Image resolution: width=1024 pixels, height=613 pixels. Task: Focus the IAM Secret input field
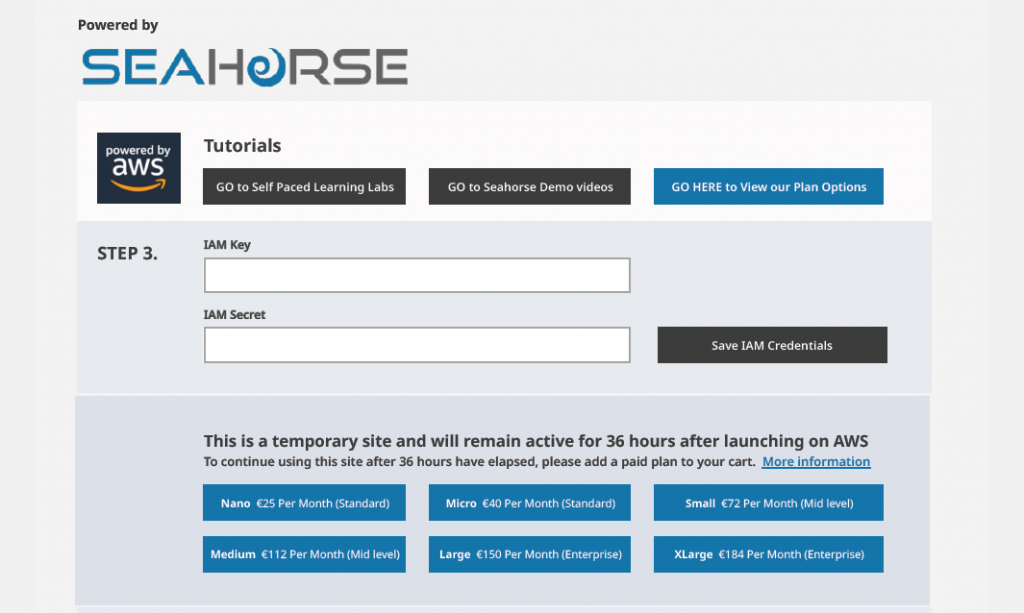[x=417, y=345]
